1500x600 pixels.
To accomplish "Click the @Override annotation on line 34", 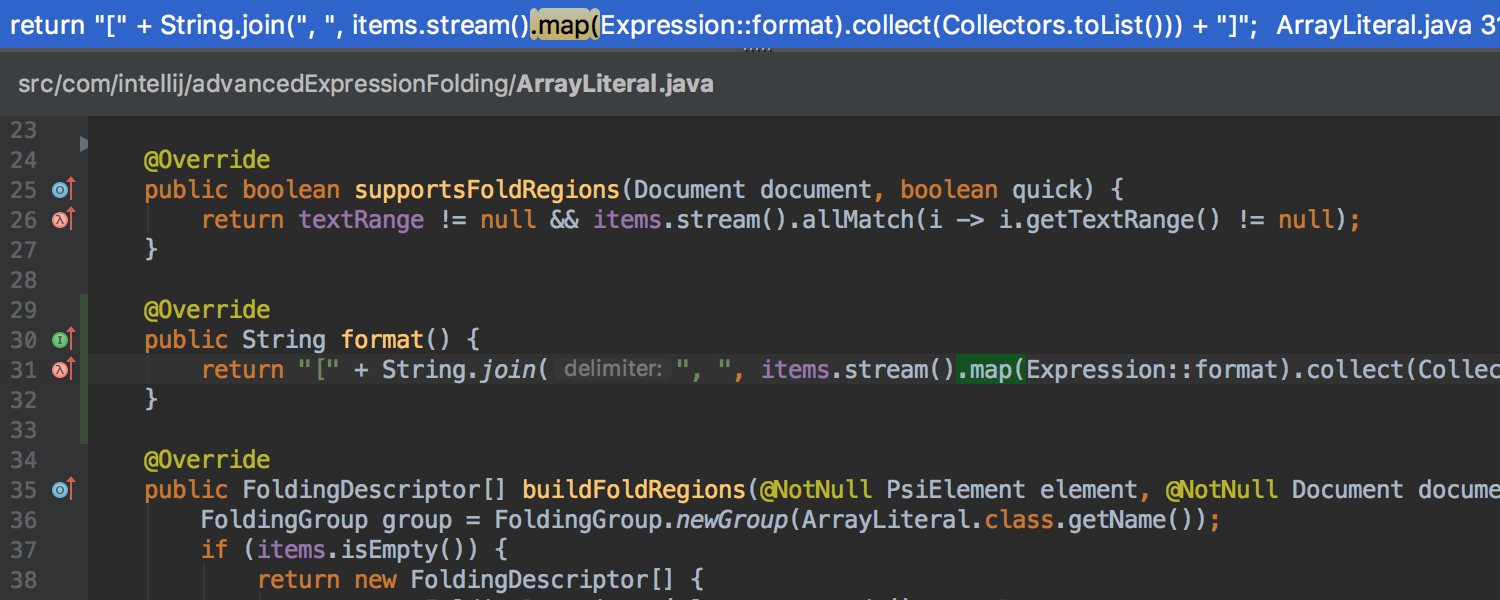I will [207, 460].
